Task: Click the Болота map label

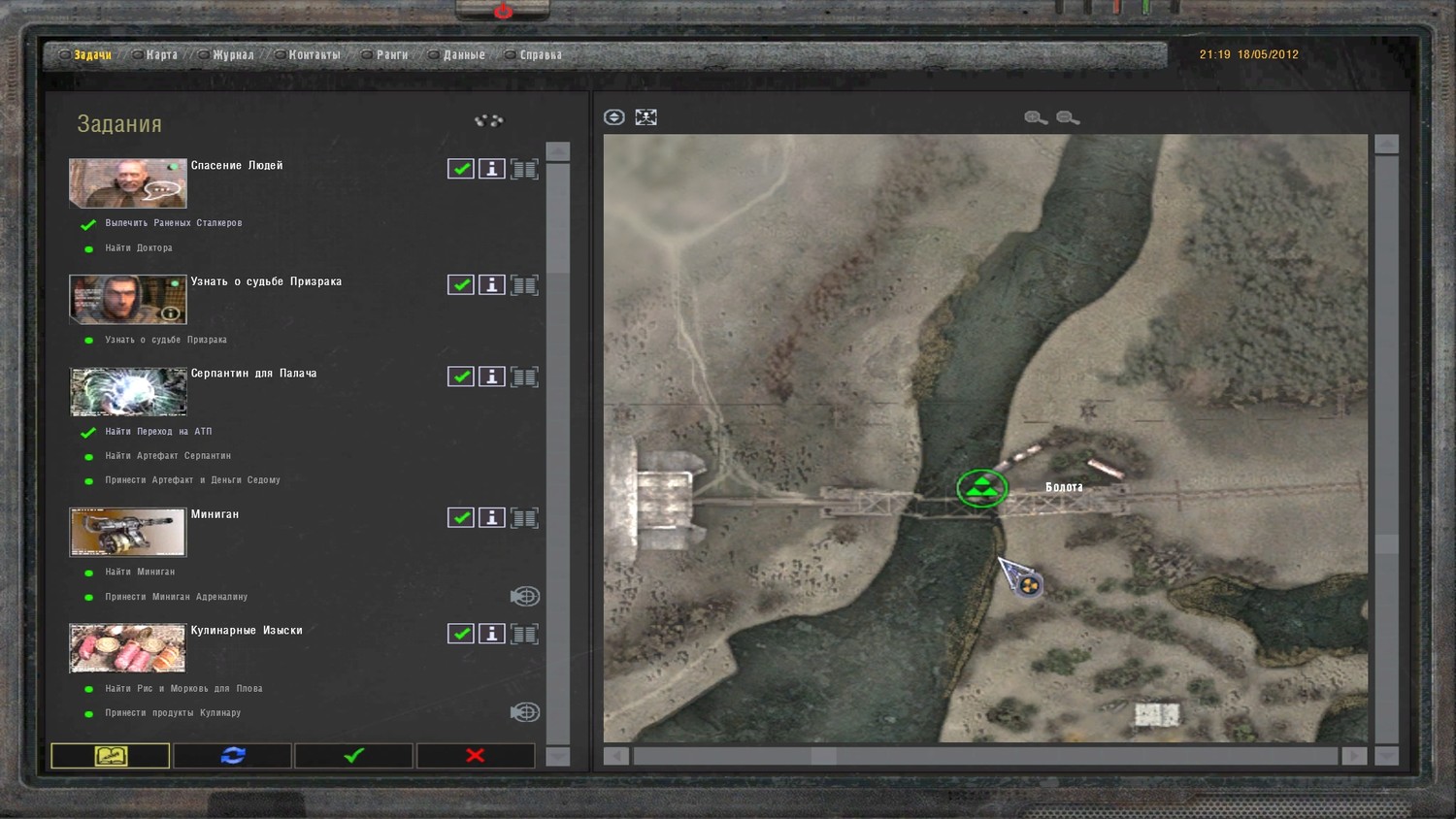Action: (1064, 487)
